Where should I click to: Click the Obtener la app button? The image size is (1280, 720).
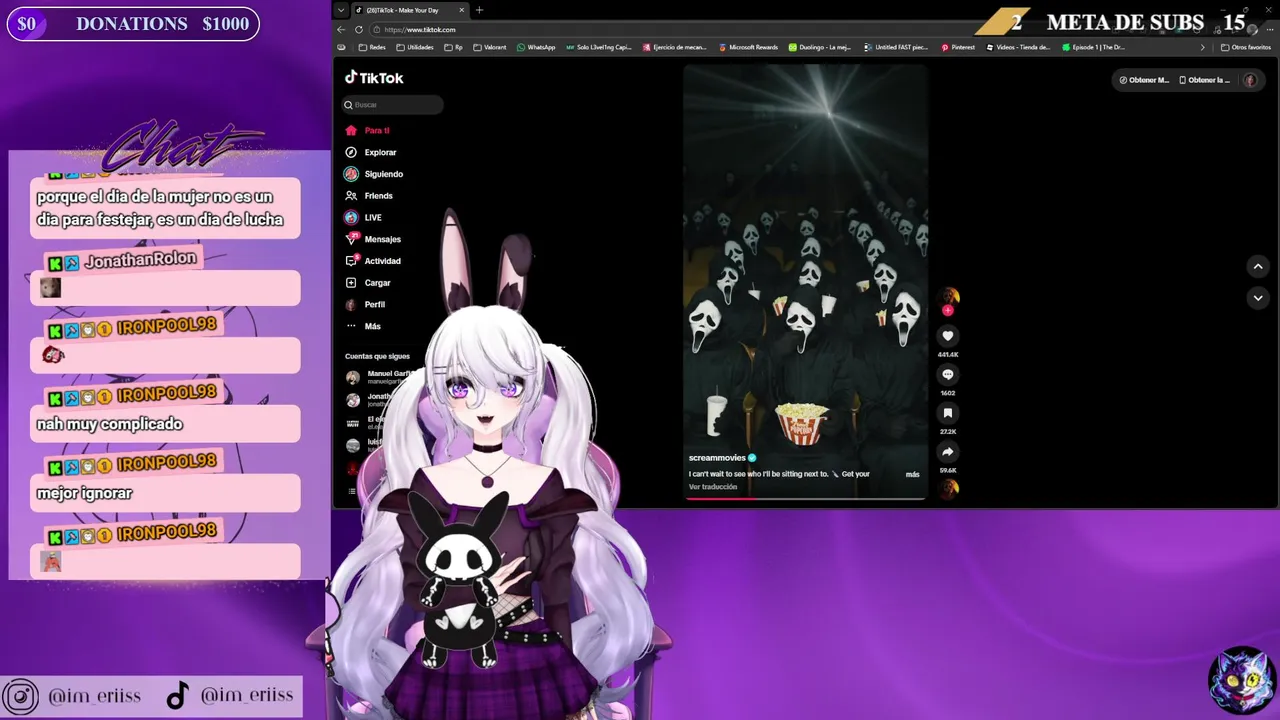point(1204,80)
